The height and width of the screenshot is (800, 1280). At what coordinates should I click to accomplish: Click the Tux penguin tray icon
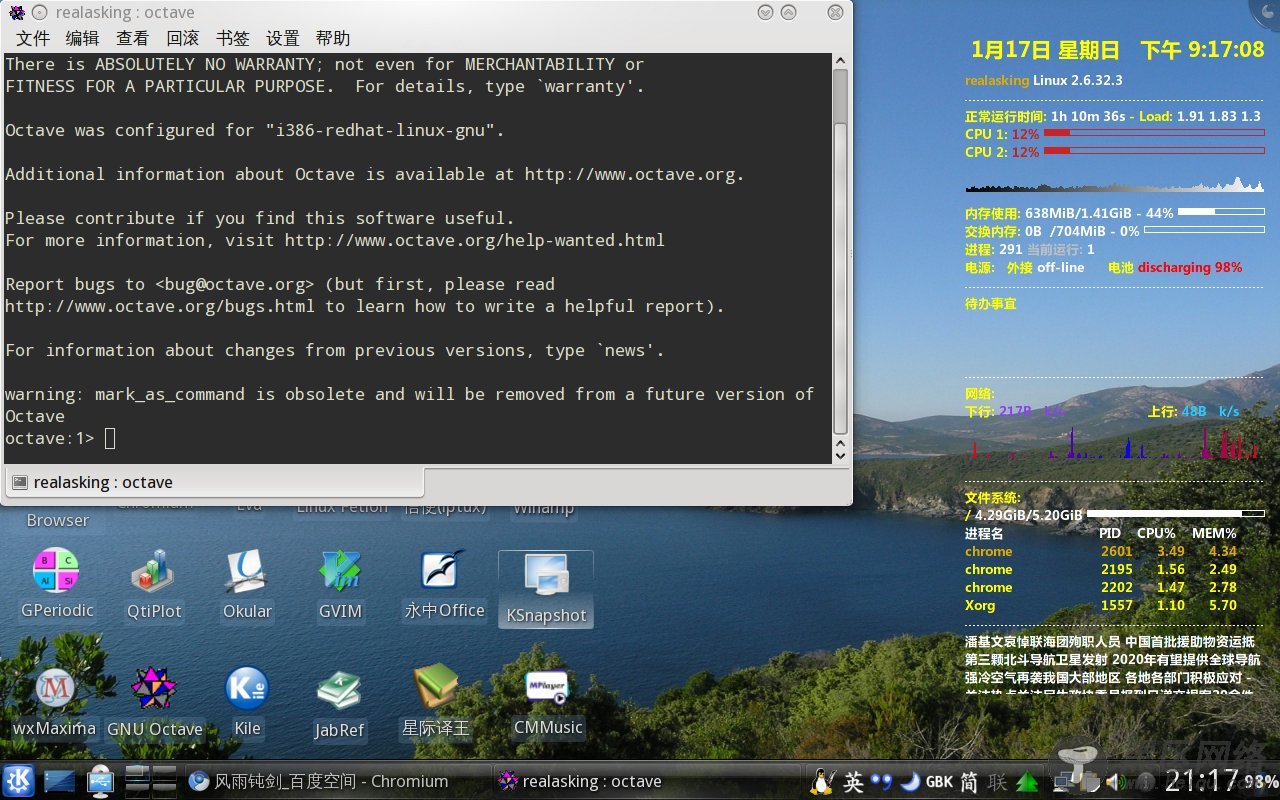pos(823,781)
